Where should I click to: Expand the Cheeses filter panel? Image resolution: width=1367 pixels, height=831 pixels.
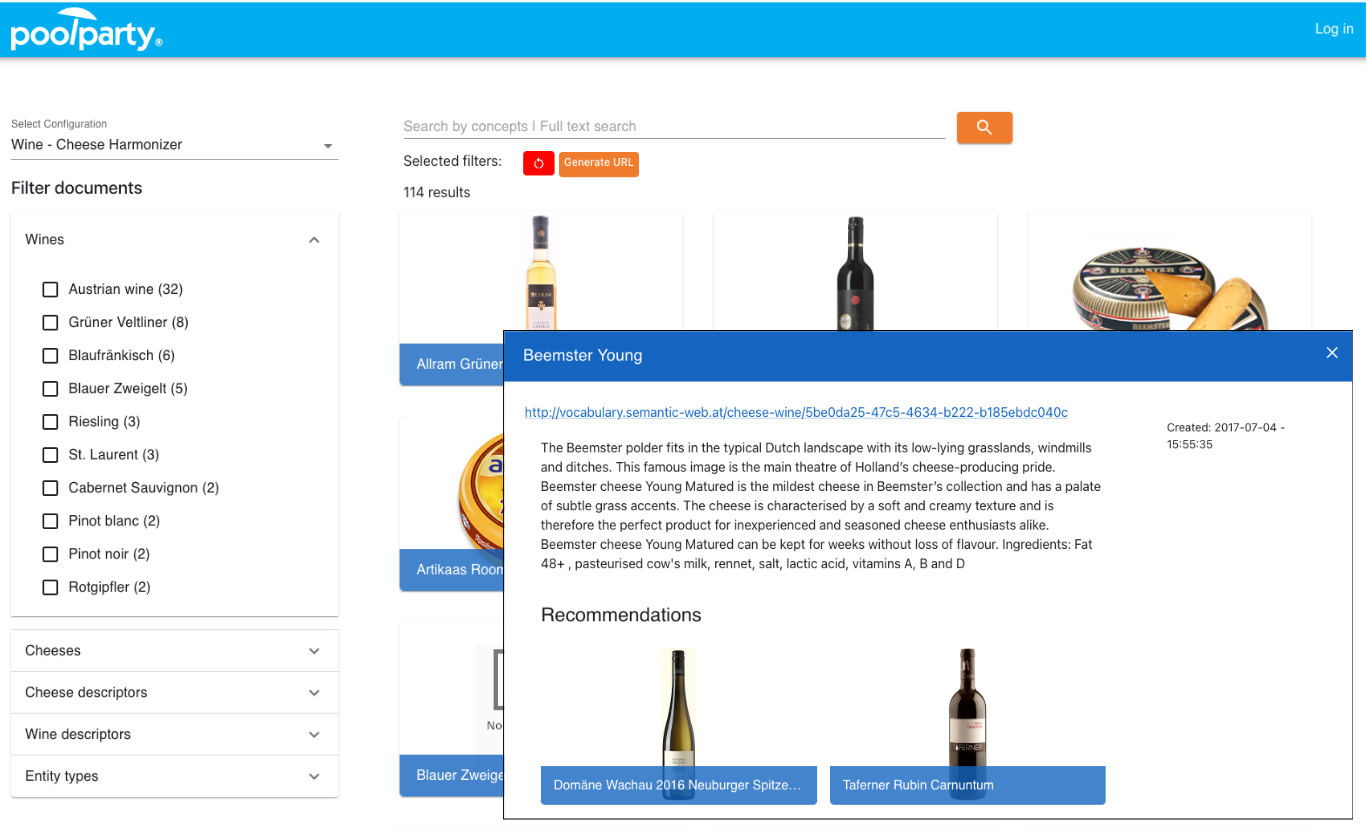[x=174, y=651]
